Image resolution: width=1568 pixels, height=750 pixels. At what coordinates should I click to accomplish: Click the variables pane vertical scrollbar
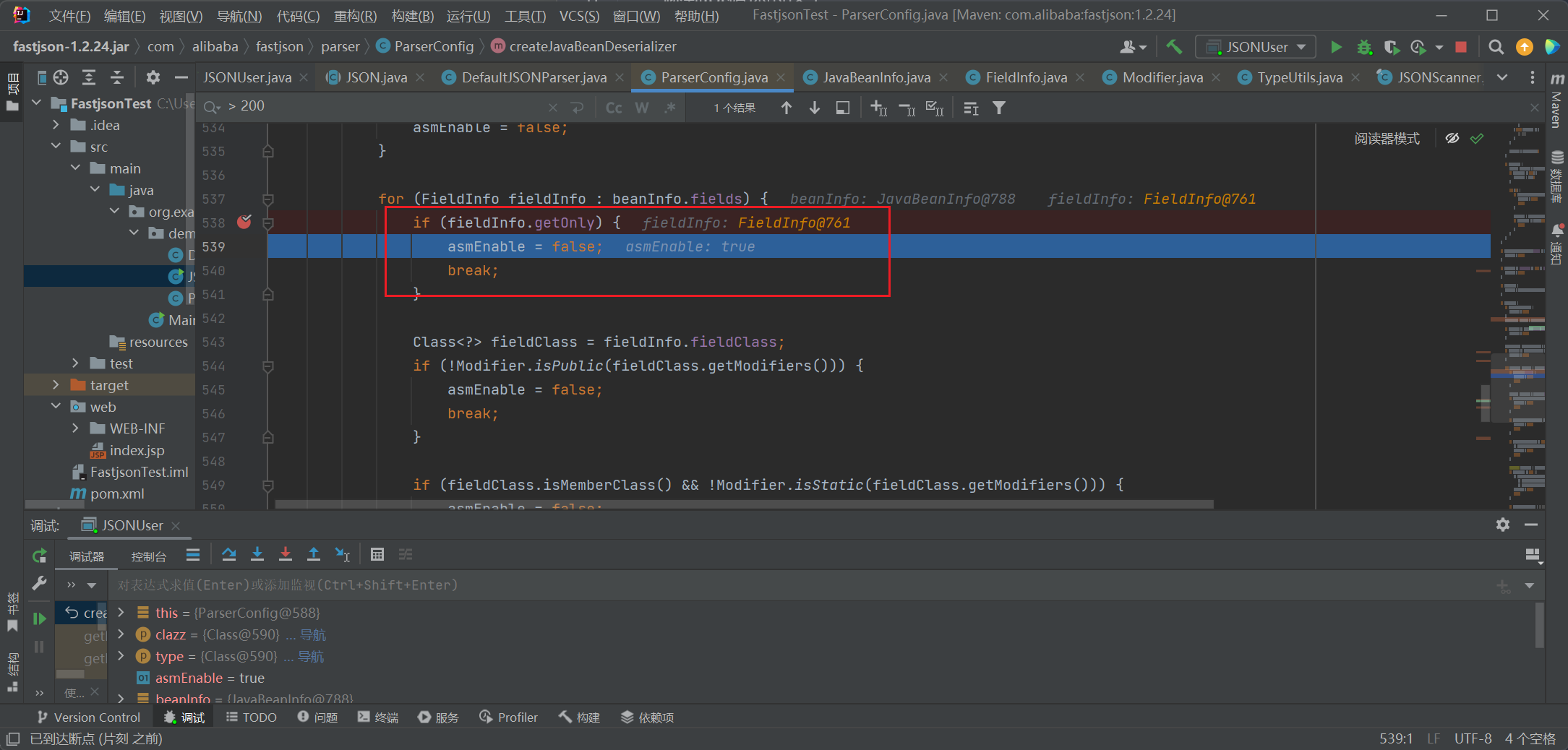(1538, 626)
